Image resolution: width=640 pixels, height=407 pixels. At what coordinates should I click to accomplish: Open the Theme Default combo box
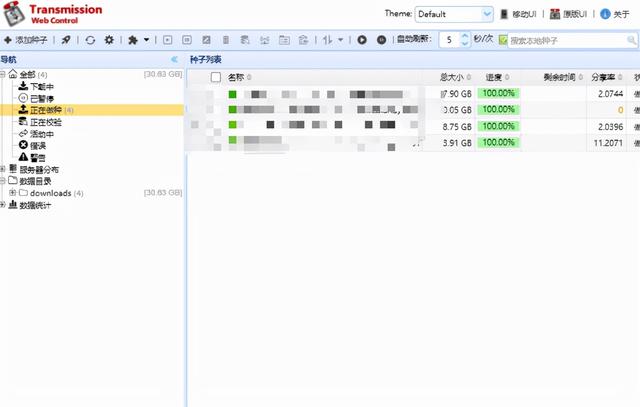(x=454, y=14)
